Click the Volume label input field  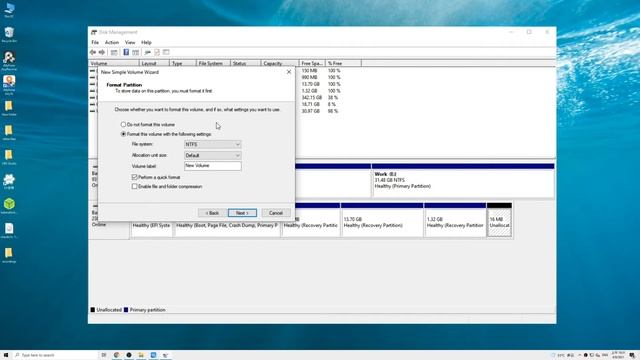tap(213, 166)
